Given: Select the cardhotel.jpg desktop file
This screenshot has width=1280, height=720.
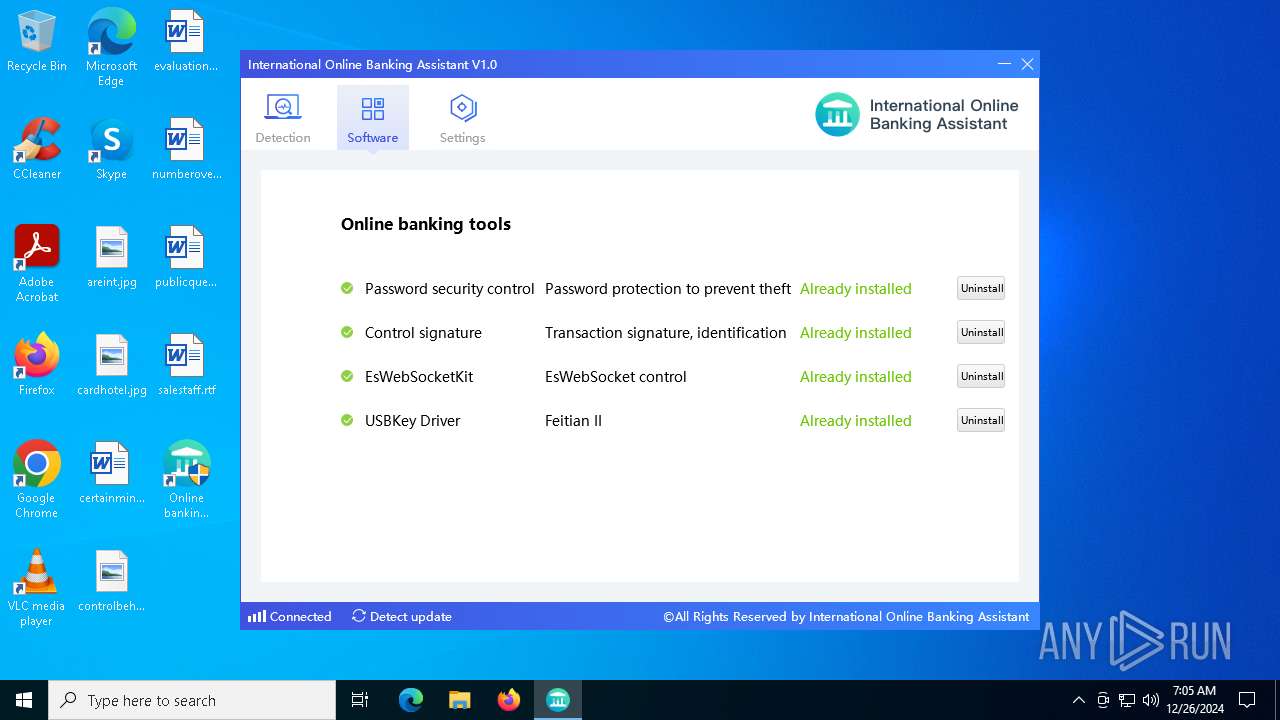Looking at the screenshot, I should (111, 365).
